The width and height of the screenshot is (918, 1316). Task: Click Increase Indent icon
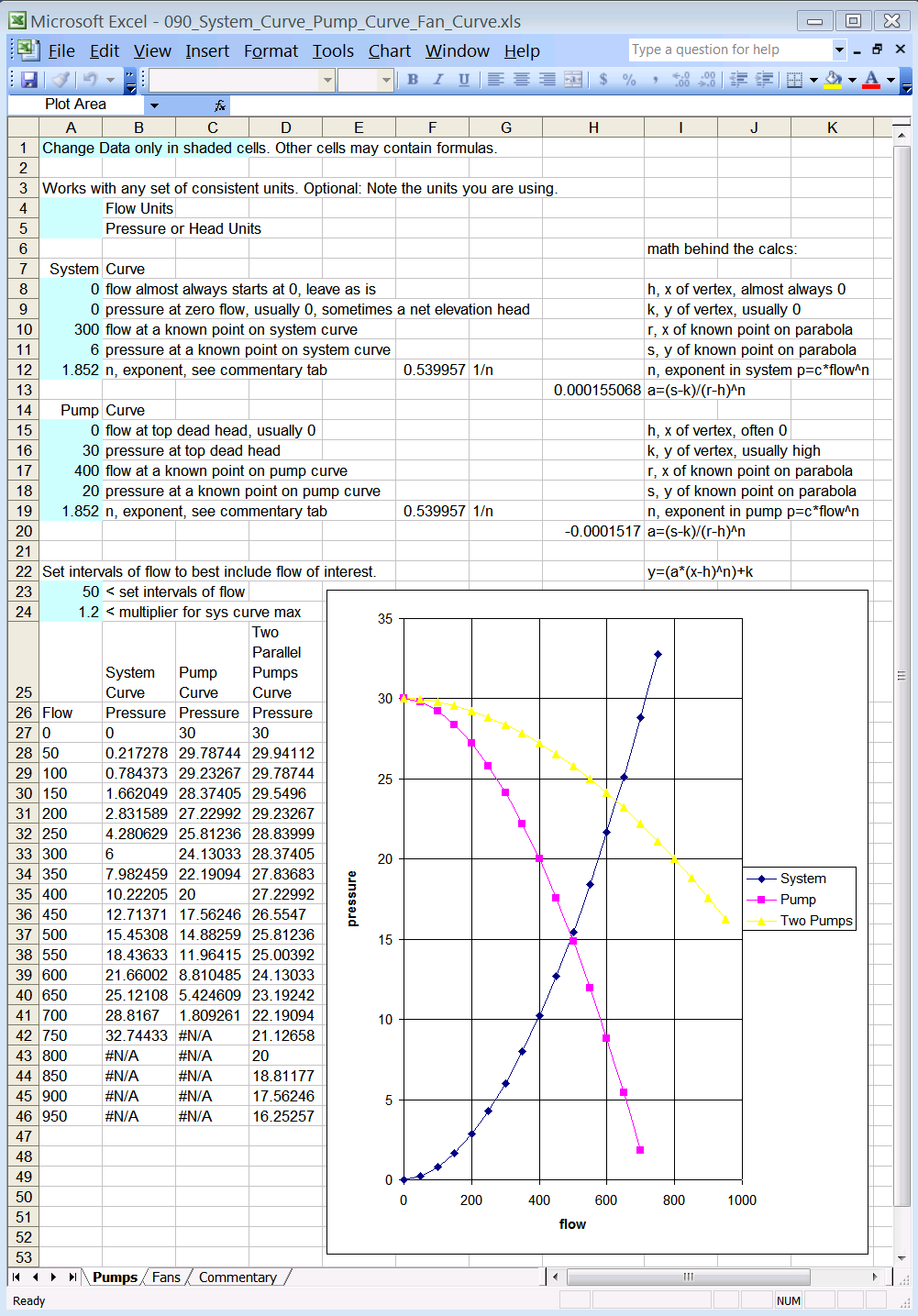763,80
